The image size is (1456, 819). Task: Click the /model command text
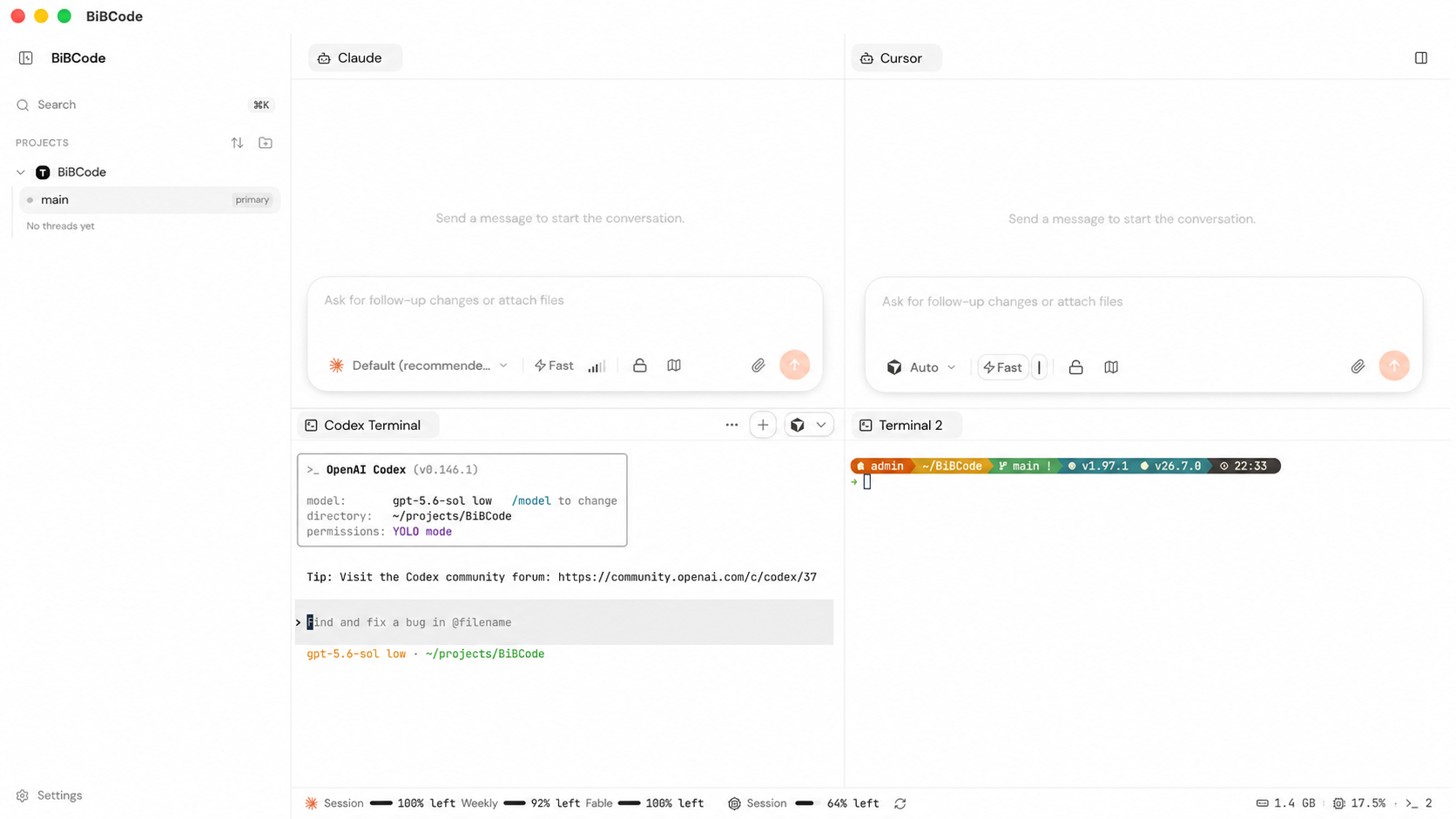tap(531, 501)
